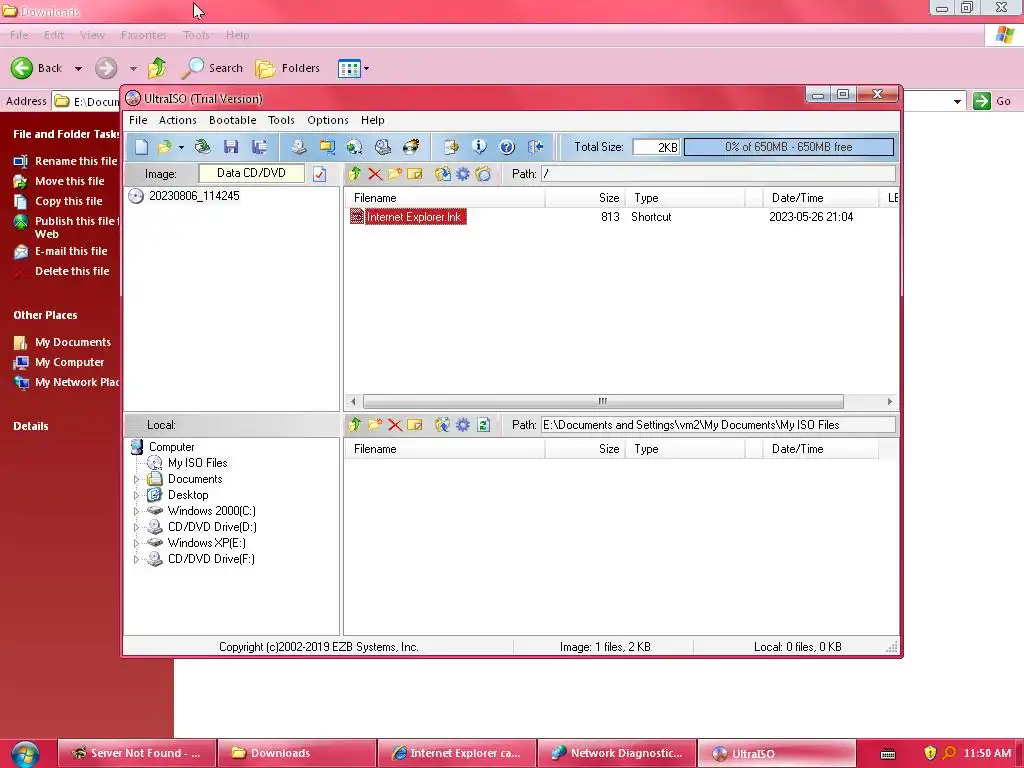
Task: Click the image Path input field showing /
Action: click(718, 174)
